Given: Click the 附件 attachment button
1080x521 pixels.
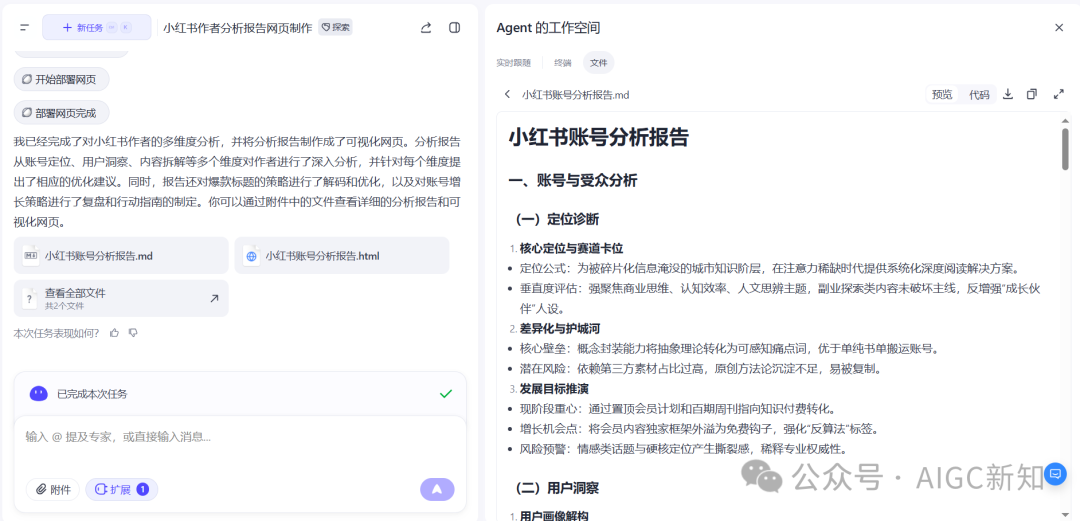Looking at the screenshot, I should 53,489.
